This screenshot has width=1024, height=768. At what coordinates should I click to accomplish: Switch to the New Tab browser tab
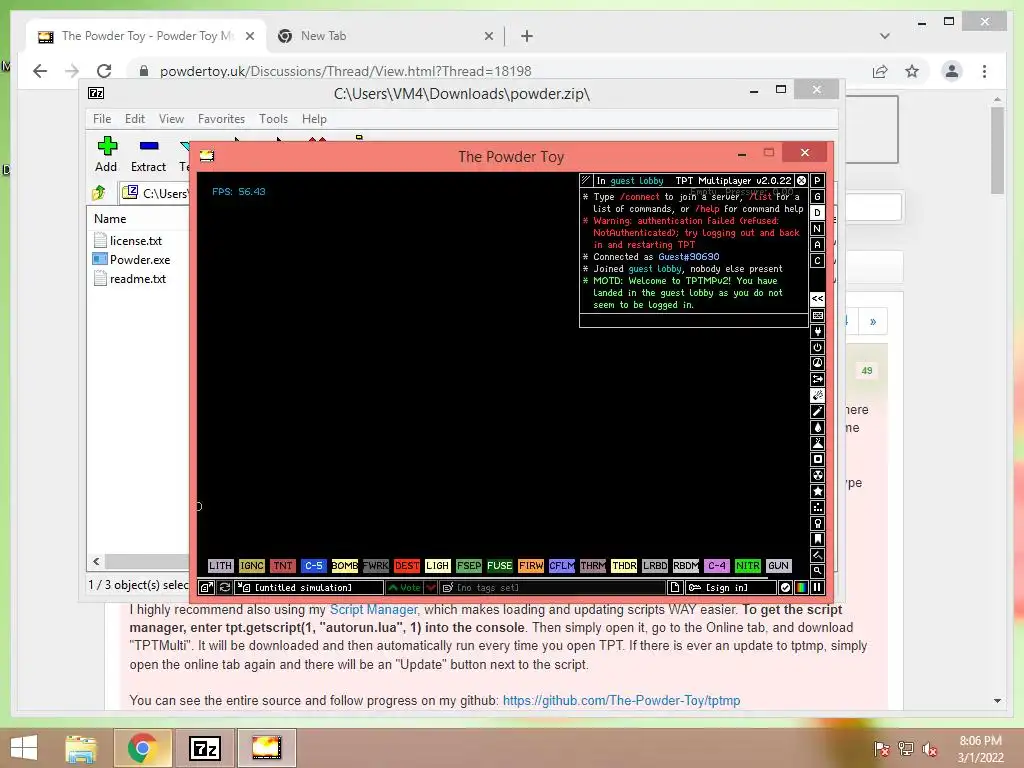pyautogui.click(x=385, y=36)
